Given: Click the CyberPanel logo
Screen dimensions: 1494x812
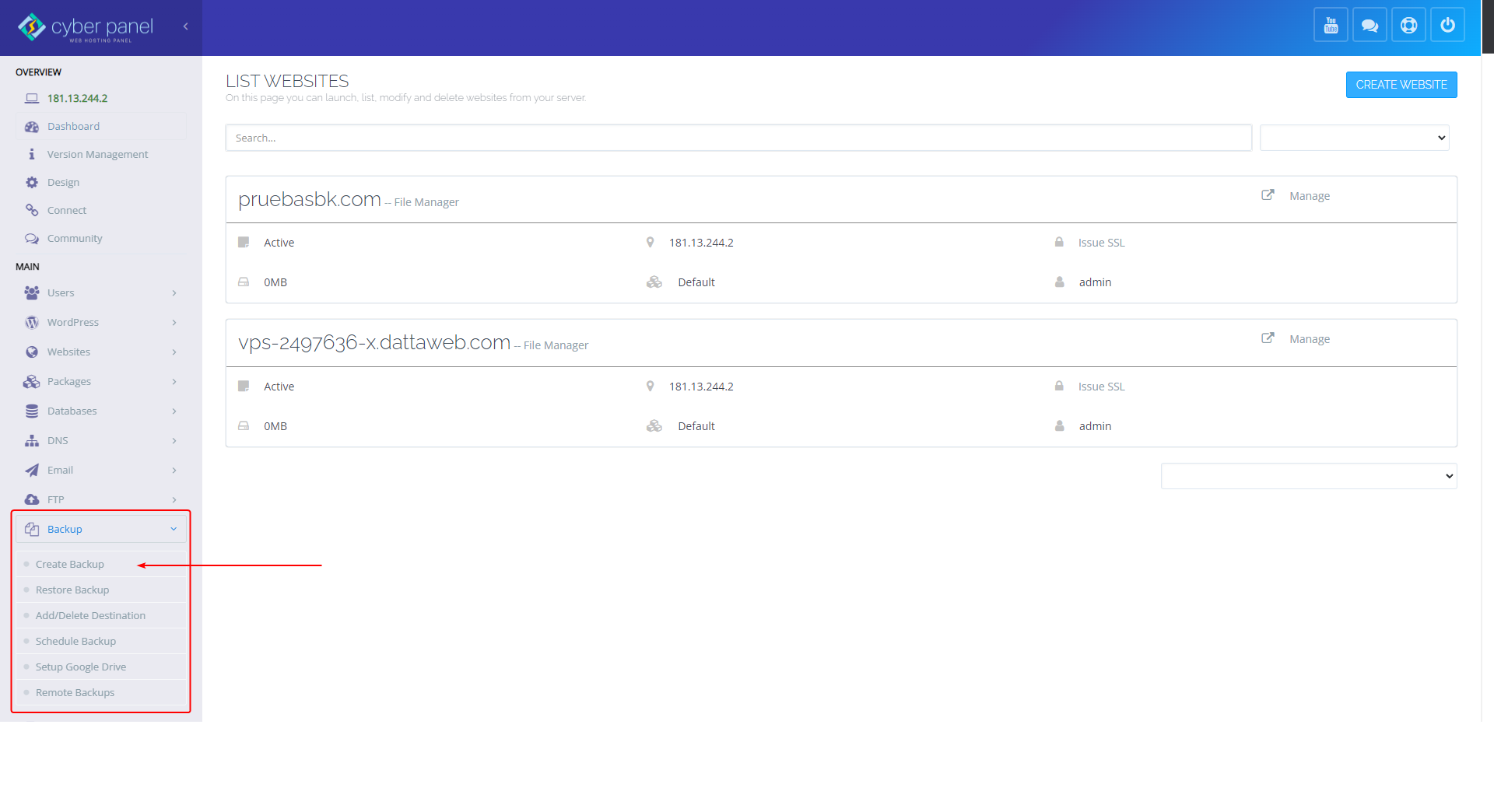Looking at the screenshot, I should point(86,27).
